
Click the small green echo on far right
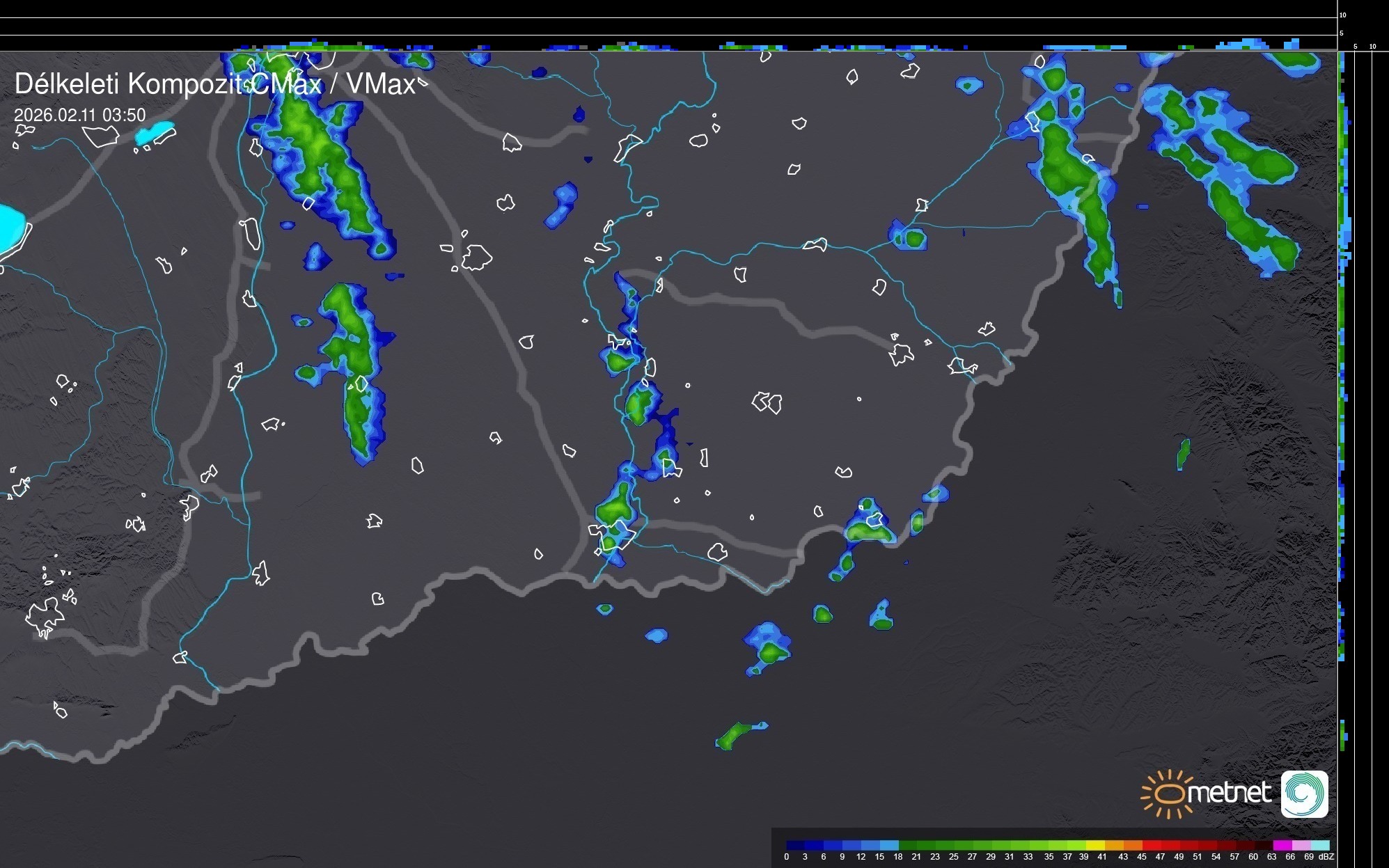click(x=1183, y=453)
